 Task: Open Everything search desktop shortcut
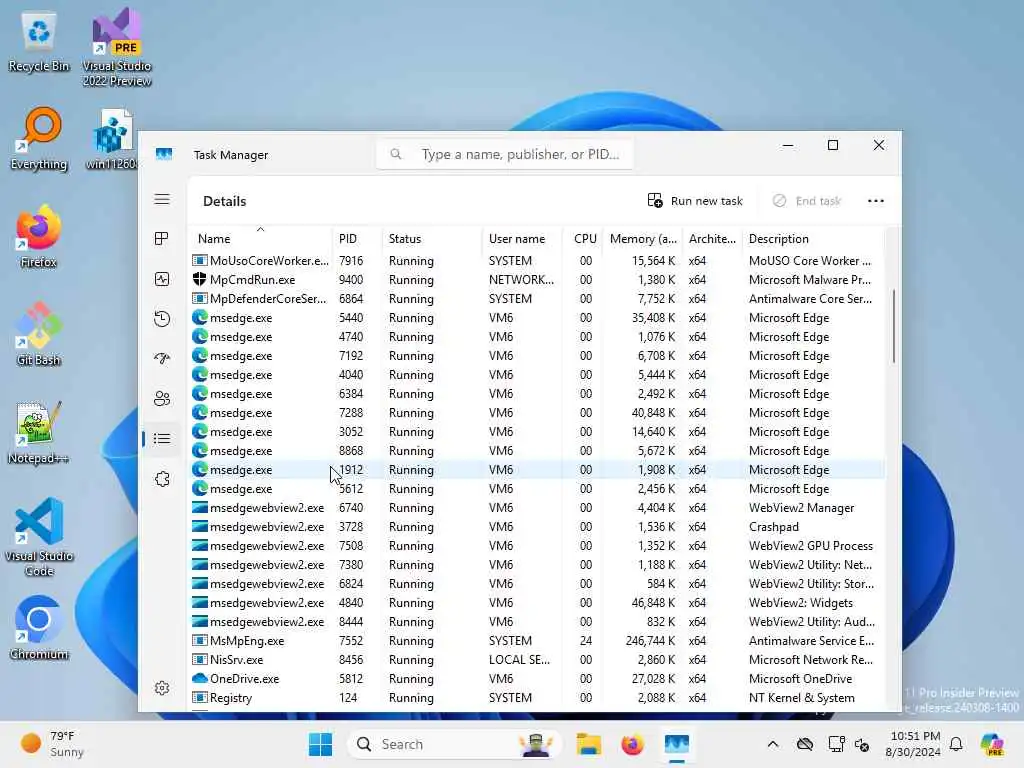point(39,139)
